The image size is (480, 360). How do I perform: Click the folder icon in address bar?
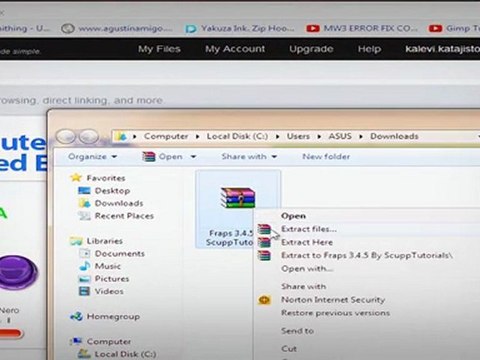pyautogui.click(x=122, y=136)
